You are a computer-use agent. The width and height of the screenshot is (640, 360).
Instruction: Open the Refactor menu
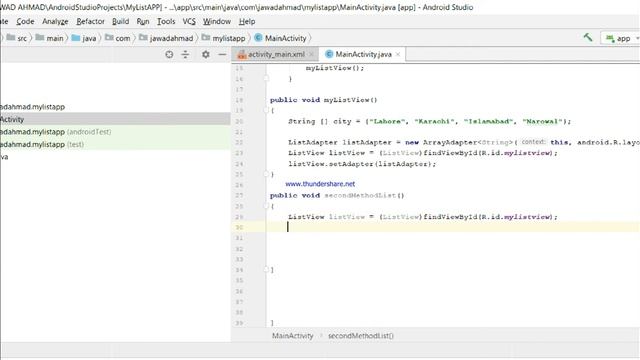point(90,21)
